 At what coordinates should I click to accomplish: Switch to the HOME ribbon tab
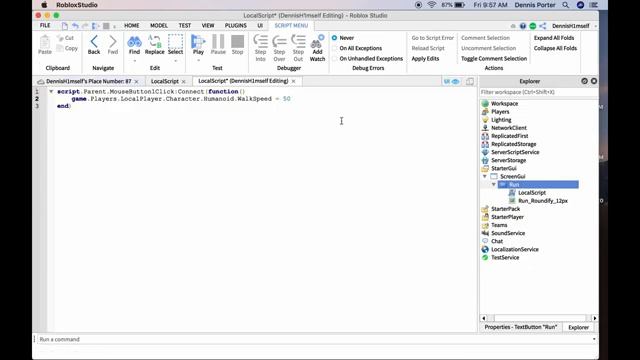click(131, 25)
